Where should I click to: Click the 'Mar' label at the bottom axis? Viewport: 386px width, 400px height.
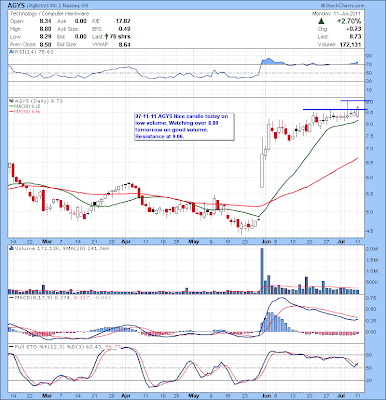pyautogui.click(x=48, y=396)
